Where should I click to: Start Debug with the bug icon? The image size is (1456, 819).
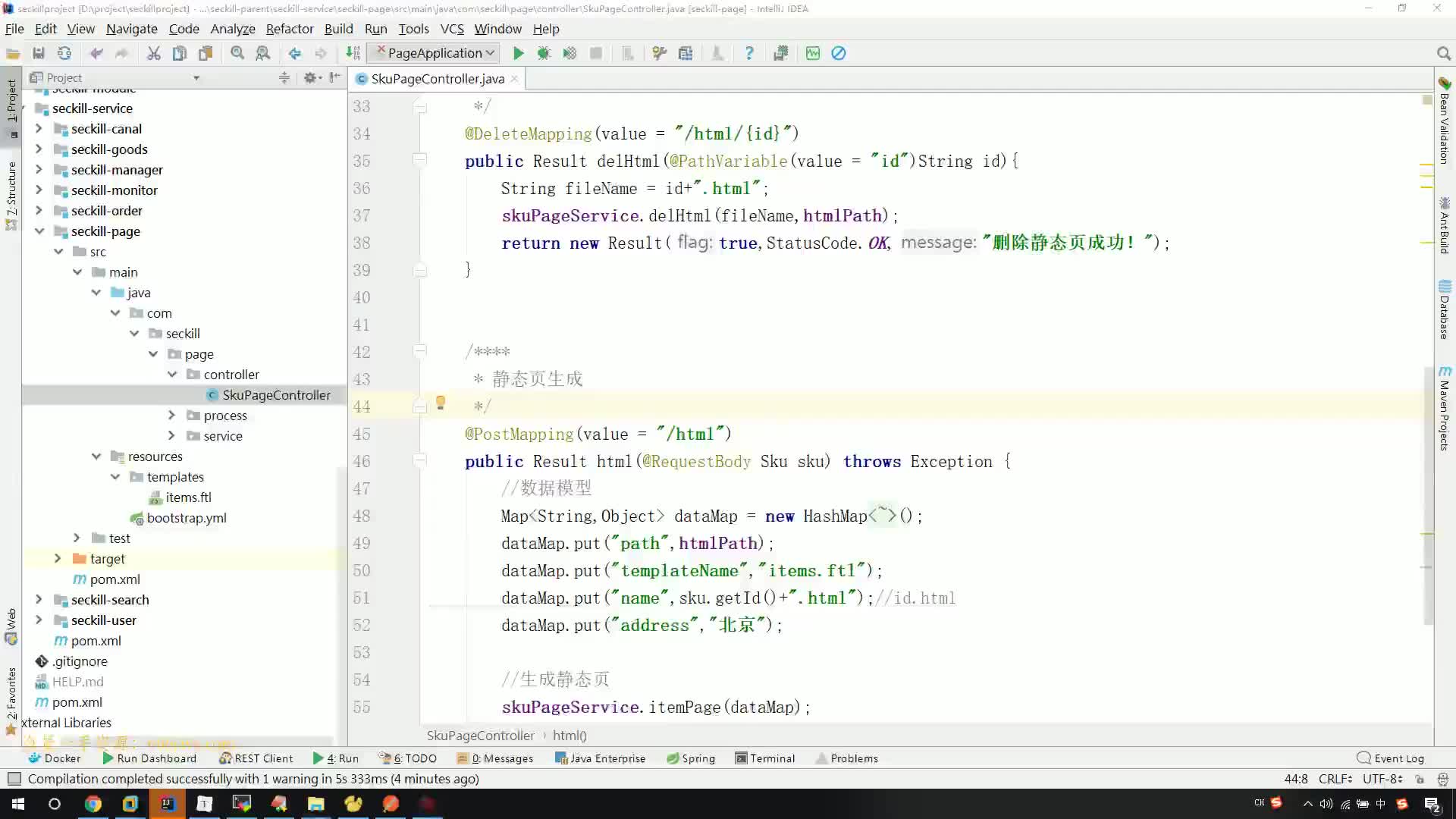point(544,53)
